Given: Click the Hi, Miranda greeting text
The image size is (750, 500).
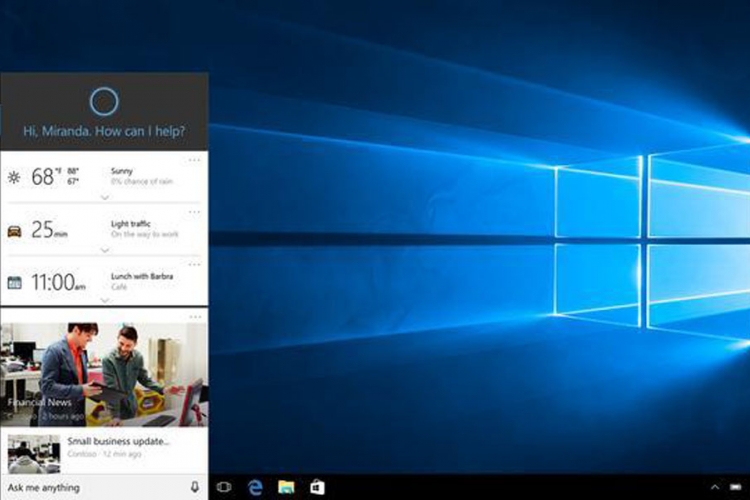Looking at the screenshot, I should click(104, 131).
